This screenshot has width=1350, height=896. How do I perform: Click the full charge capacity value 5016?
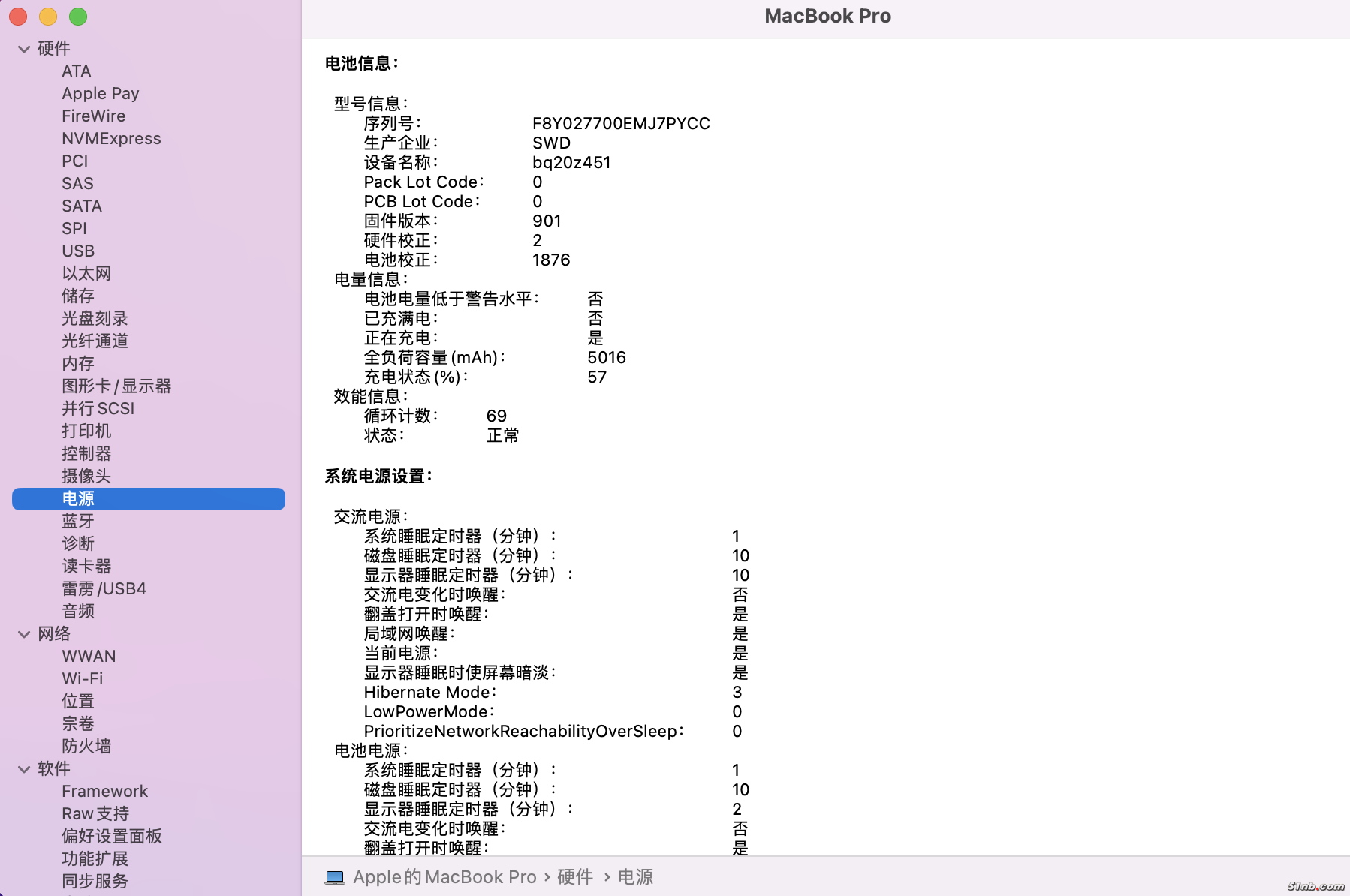pos(607,358)
